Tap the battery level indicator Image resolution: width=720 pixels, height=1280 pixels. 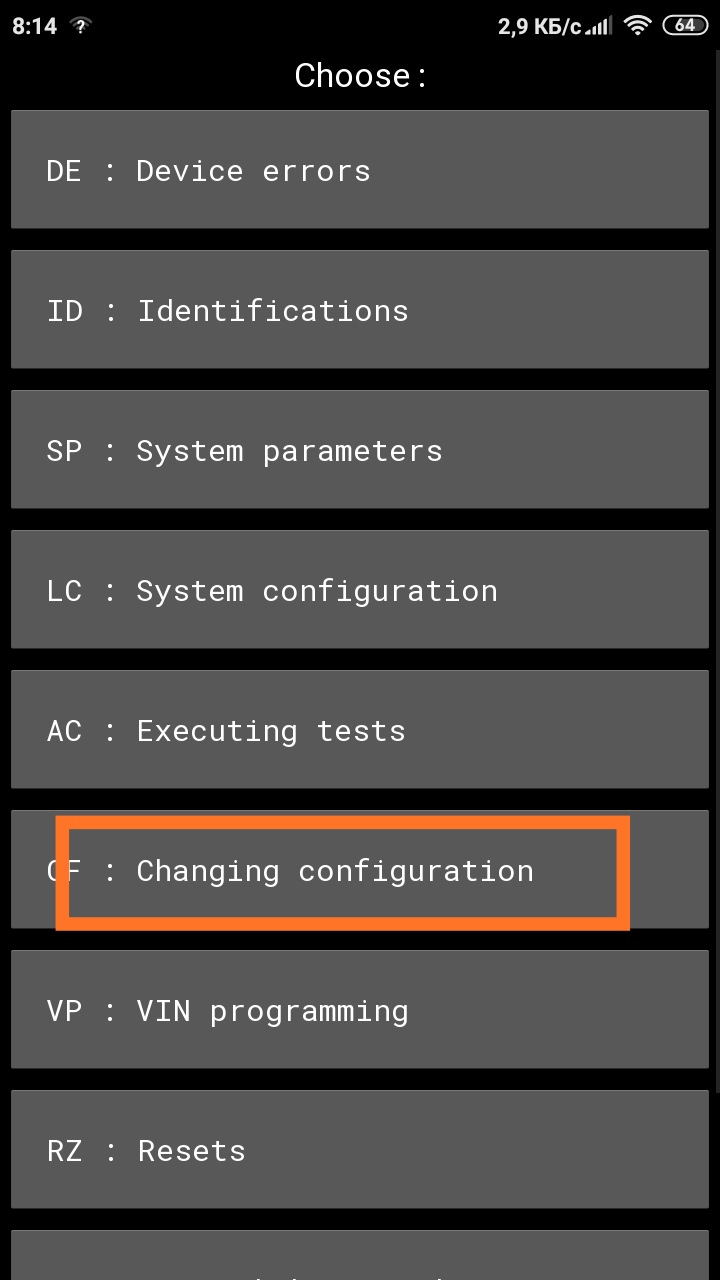point(685,26)
